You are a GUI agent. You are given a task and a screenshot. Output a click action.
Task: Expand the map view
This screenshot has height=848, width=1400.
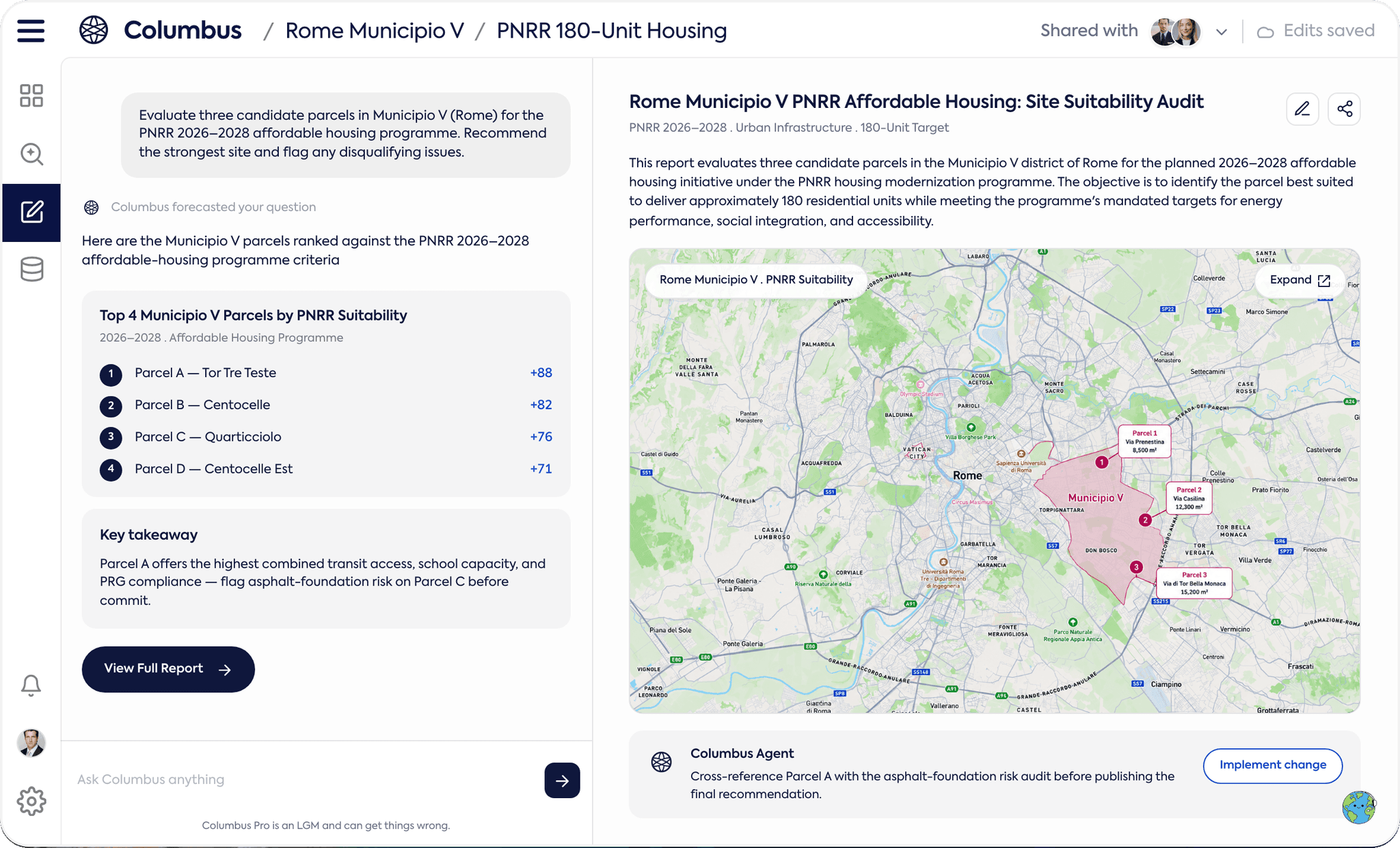click(1300, 280)
